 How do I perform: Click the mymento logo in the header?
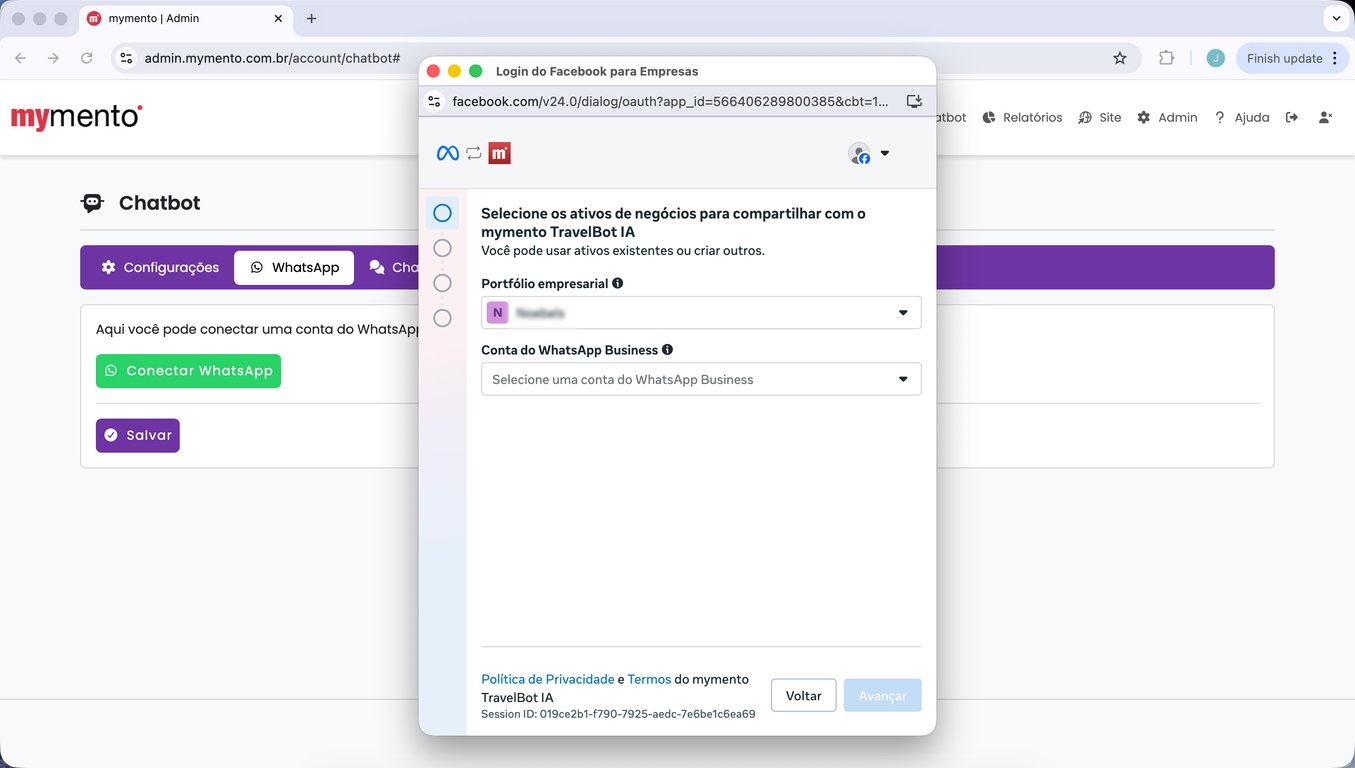[x=76, y=117]
